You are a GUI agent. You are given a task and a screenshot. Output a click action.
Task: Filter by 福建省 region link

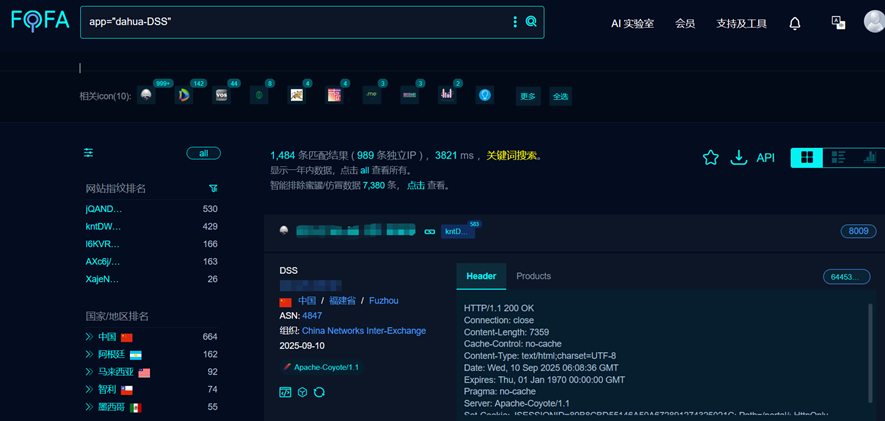pyautogui.click(x=343, y=301)
